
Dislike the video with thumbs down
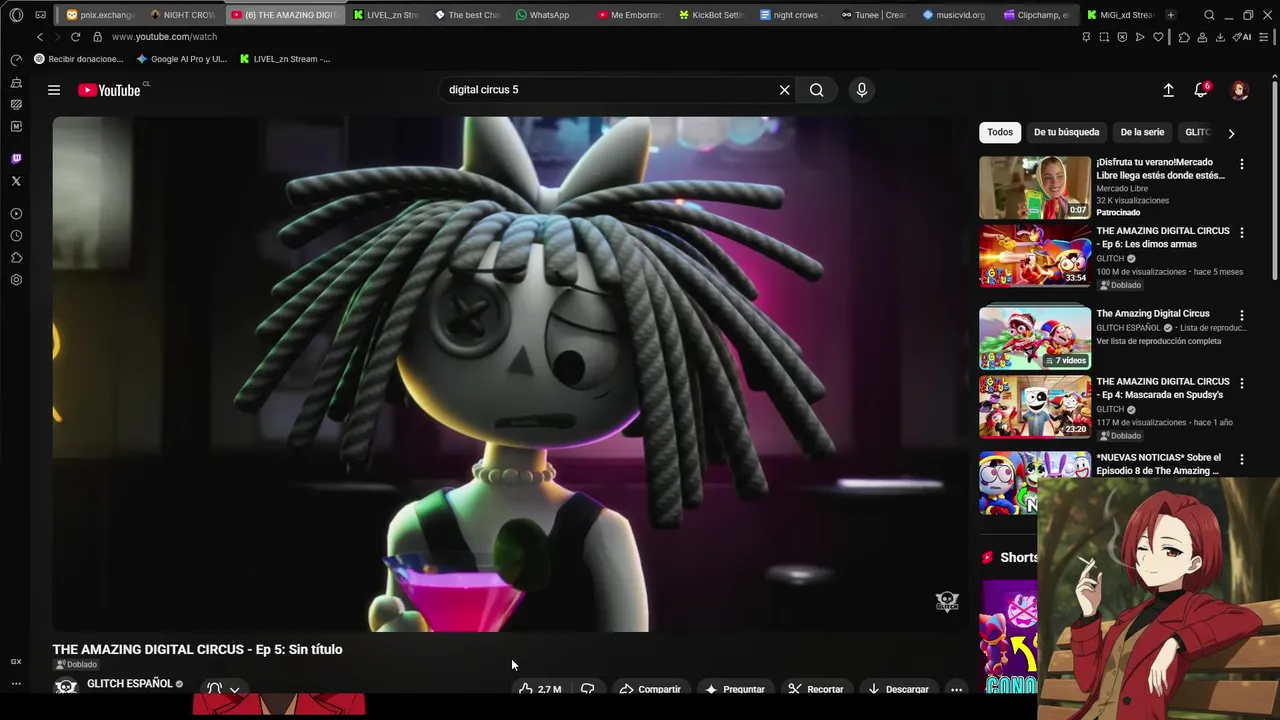click(588, 689)
